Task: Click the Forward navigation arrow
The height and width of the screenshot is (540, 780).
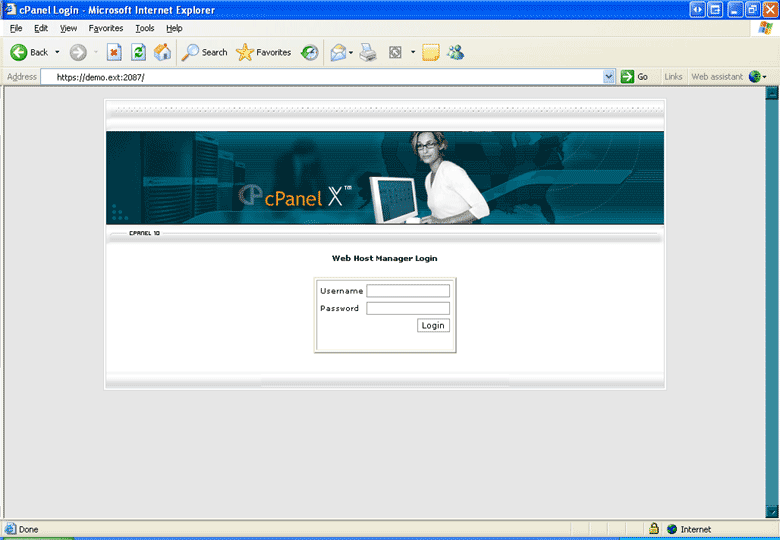Action: point(78,52)
